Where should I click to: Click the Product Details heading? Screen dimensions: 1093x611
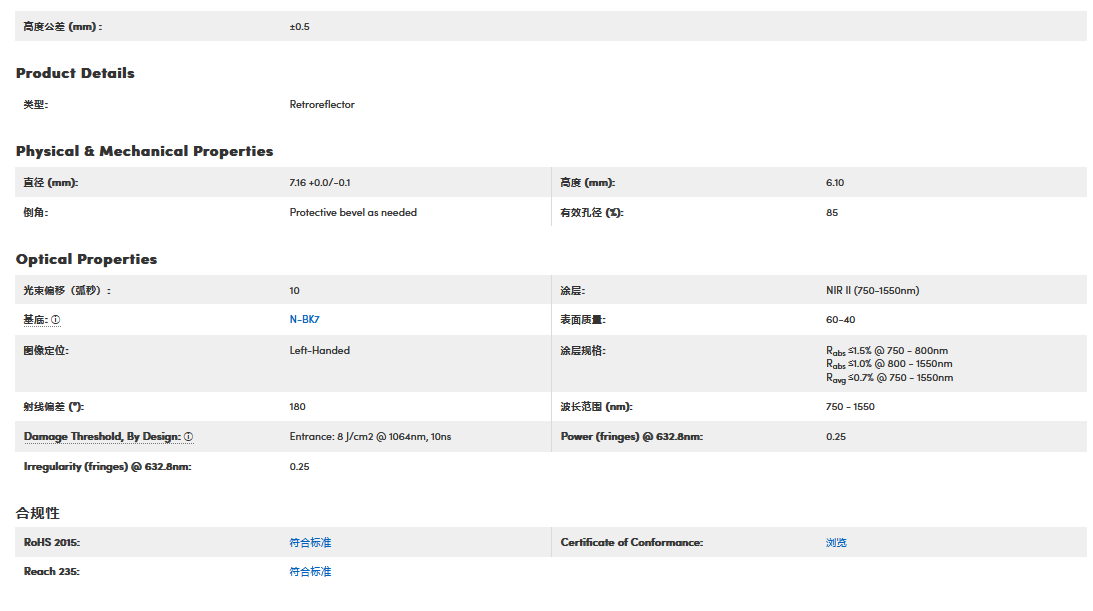[x=75, y=73]
